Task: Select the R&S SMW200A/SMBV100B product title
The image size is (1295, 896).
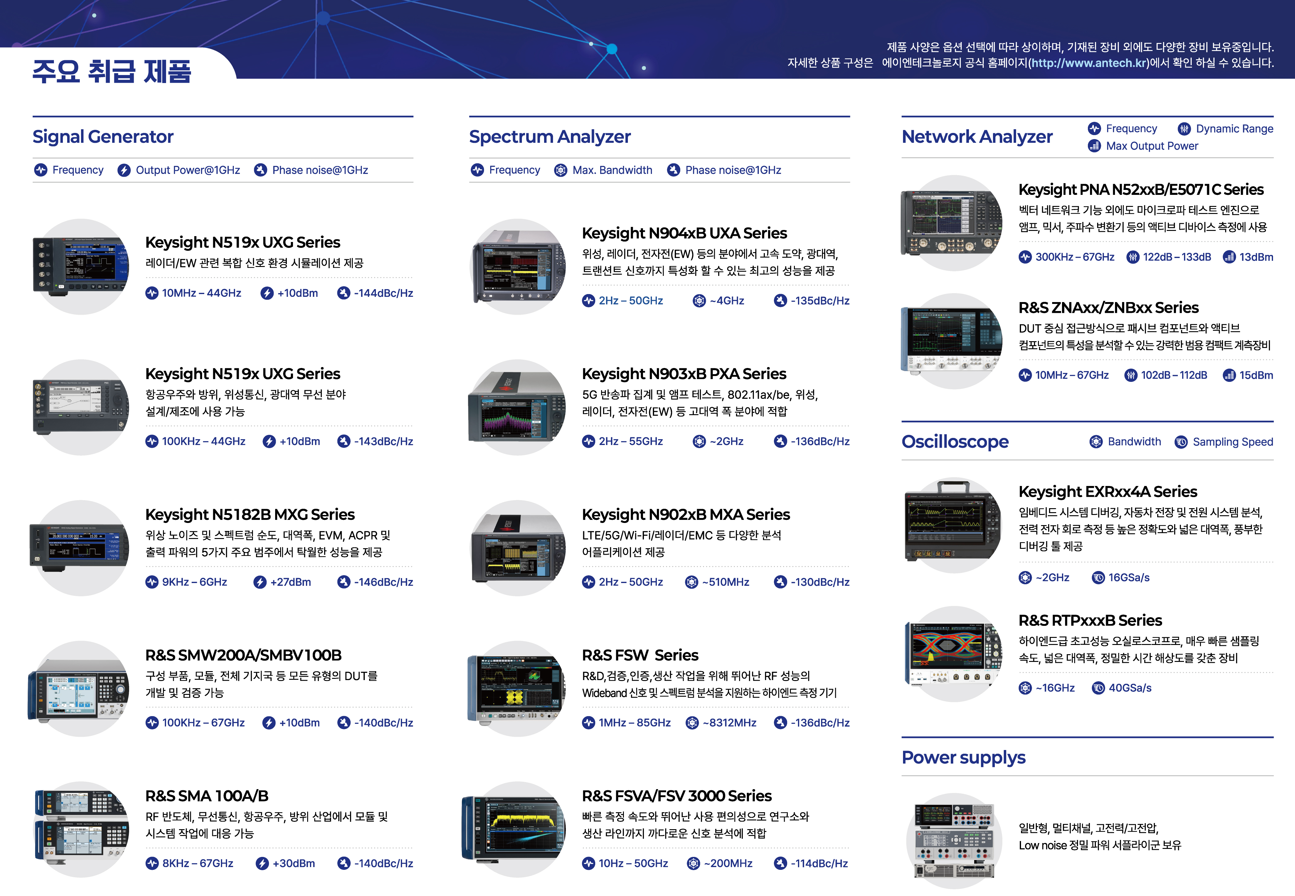Action: pyautogui.click(x=243, y=655)
